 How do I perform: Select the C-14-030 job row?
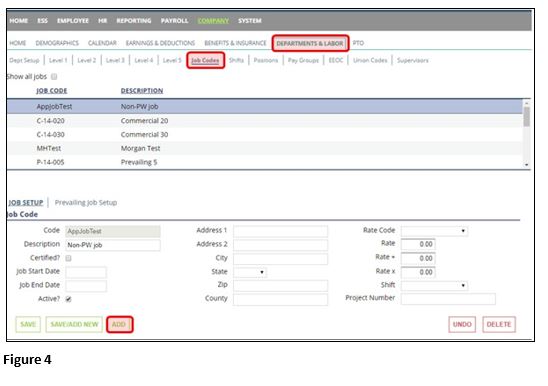264,135
